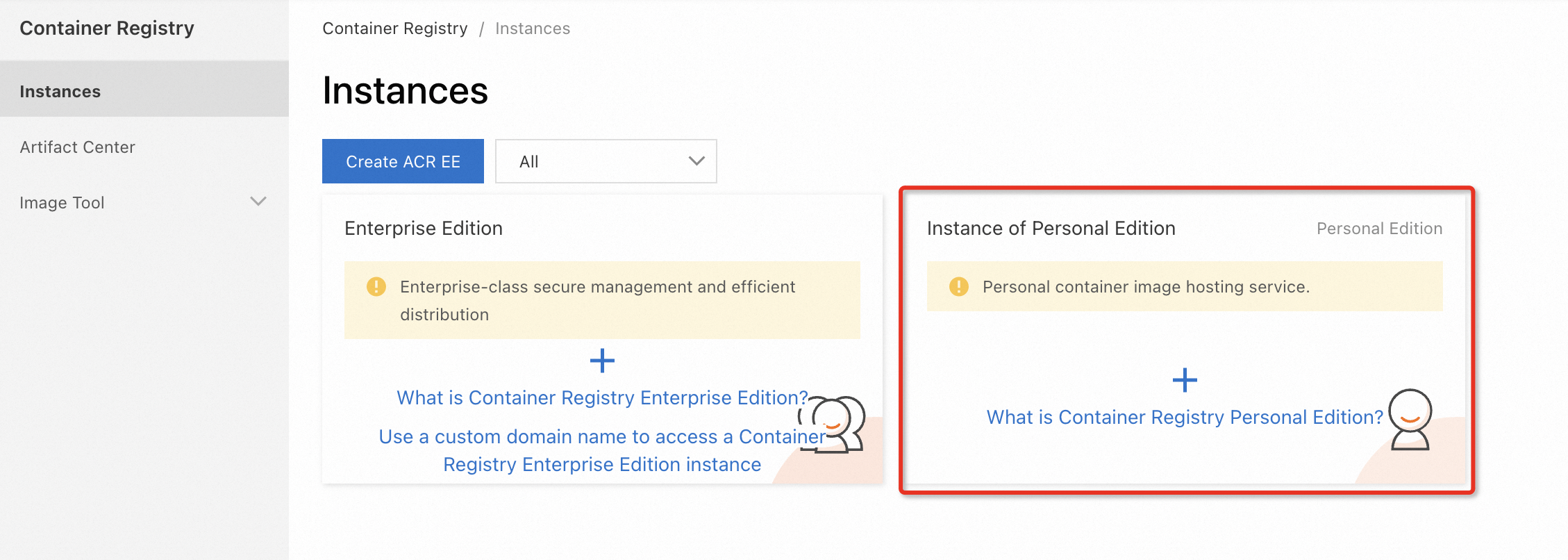The width and height of the screenshot is (1568, 560).
Task: Open What is Container Registry Personal Edition link
Action: click(1185, 417)
